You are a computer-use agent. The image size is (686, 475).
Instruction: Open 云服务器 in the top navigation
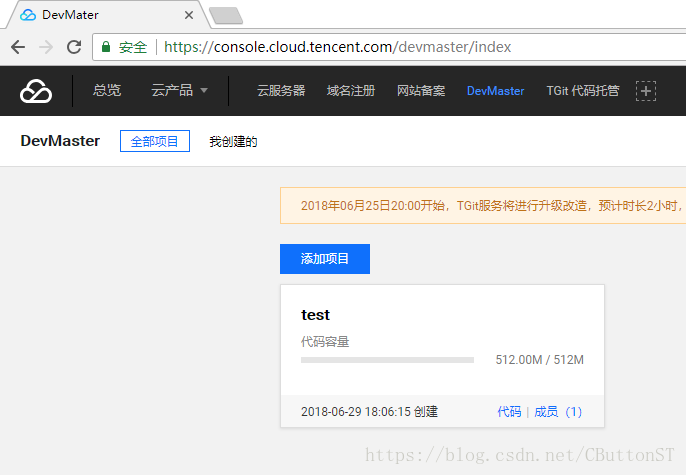281,91
